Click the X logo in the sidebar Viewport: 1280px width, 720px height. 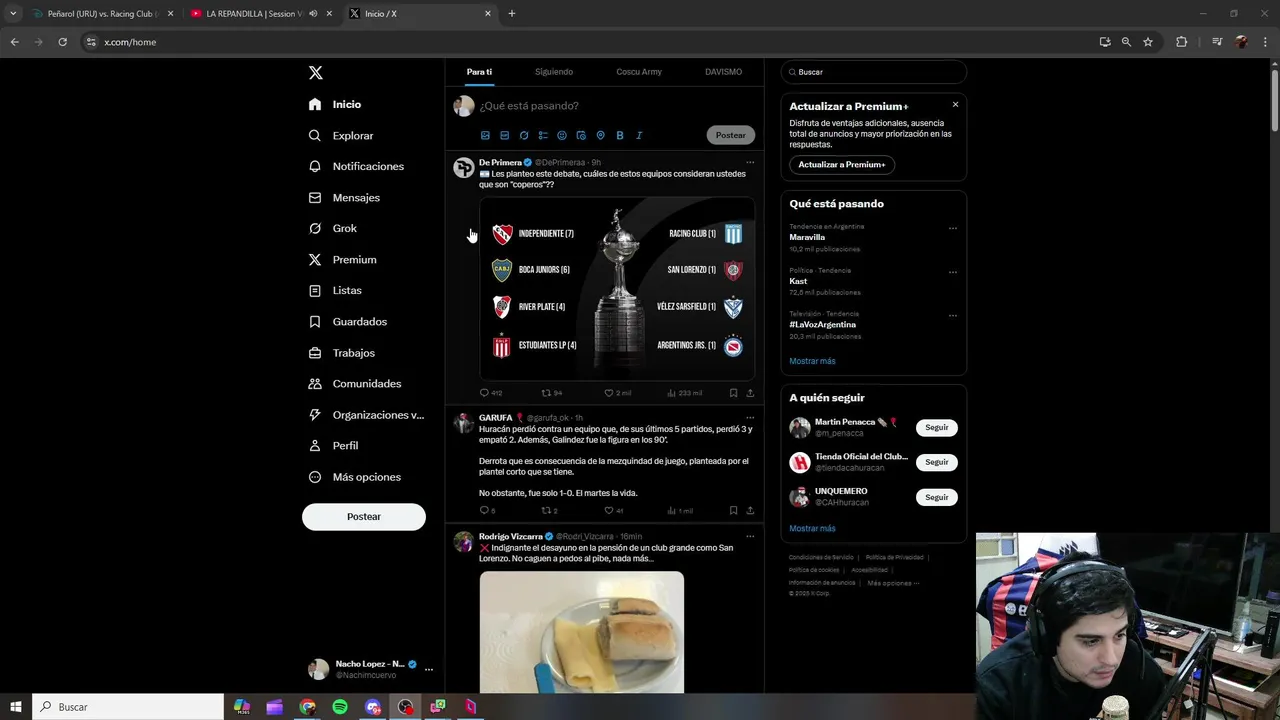(315, 73)
